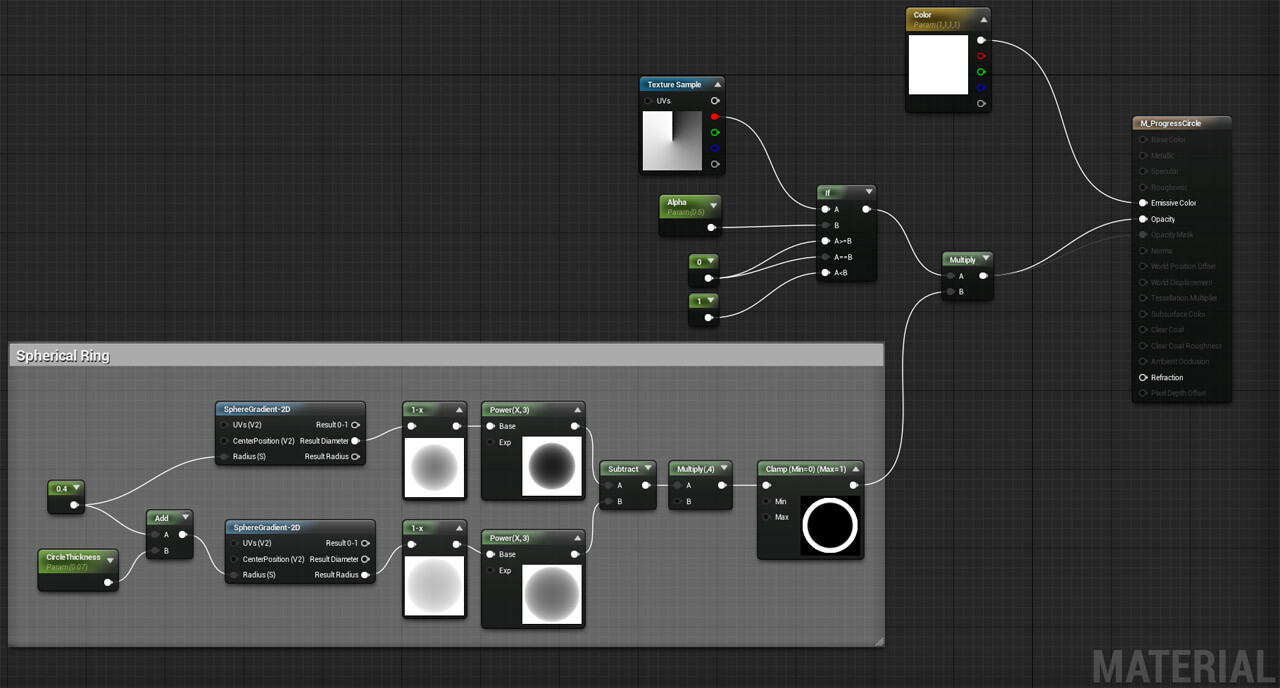Collapse the Clamp node preview arrow
1280x688 pixels.
pyautogui.click(x=856, y=468)
